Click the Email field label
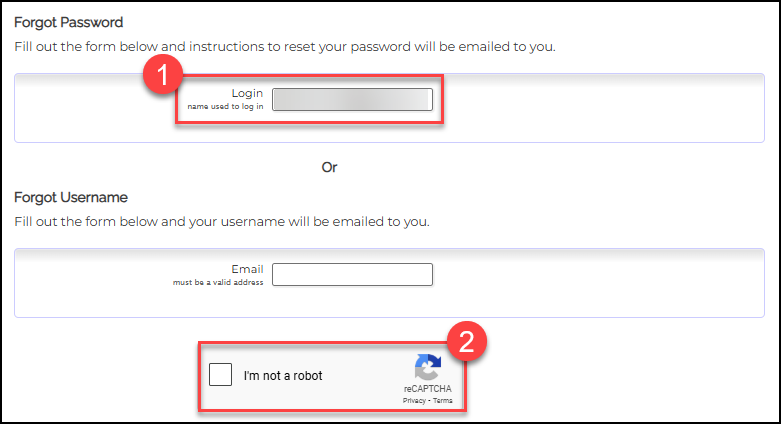 [247, 269]
